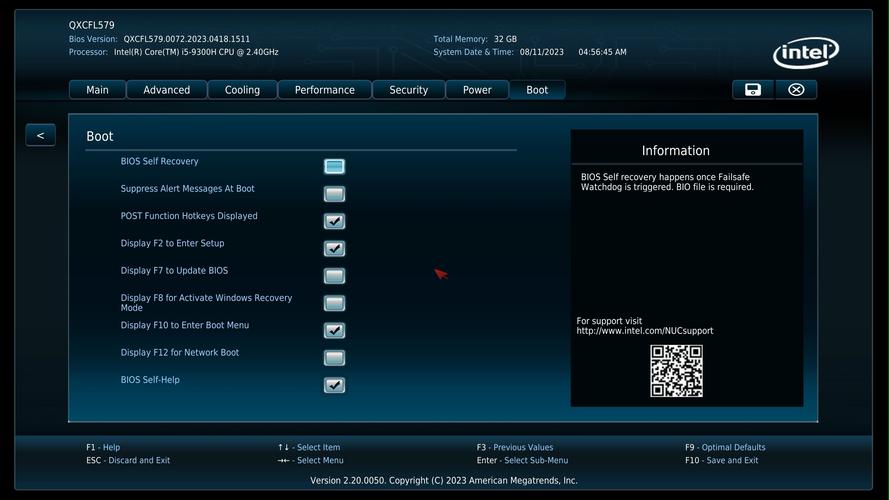Enable Display F7 to Update BIOS
Viewport: 889px width, 500px height.
[x=334, y=276]
